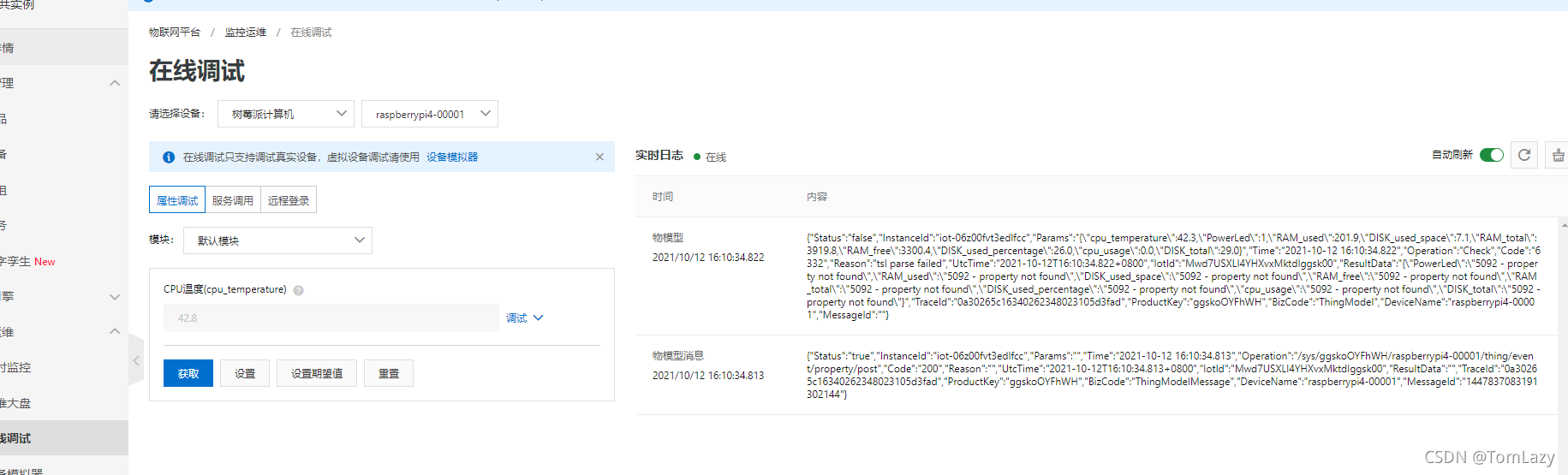The image size is (1568, 475).
Task: Click the info icon in the blue notice
Action: 169,157
